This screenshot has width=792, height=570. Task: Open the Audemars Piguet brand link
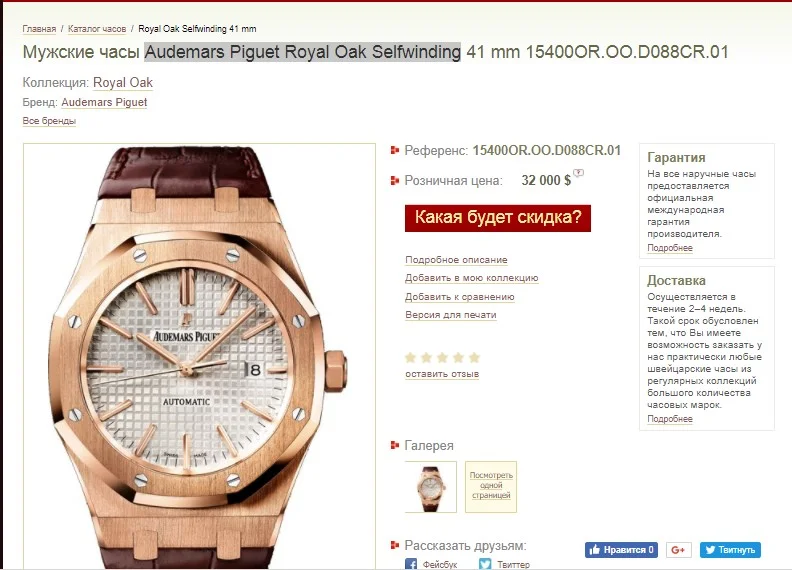click(104, 102)
